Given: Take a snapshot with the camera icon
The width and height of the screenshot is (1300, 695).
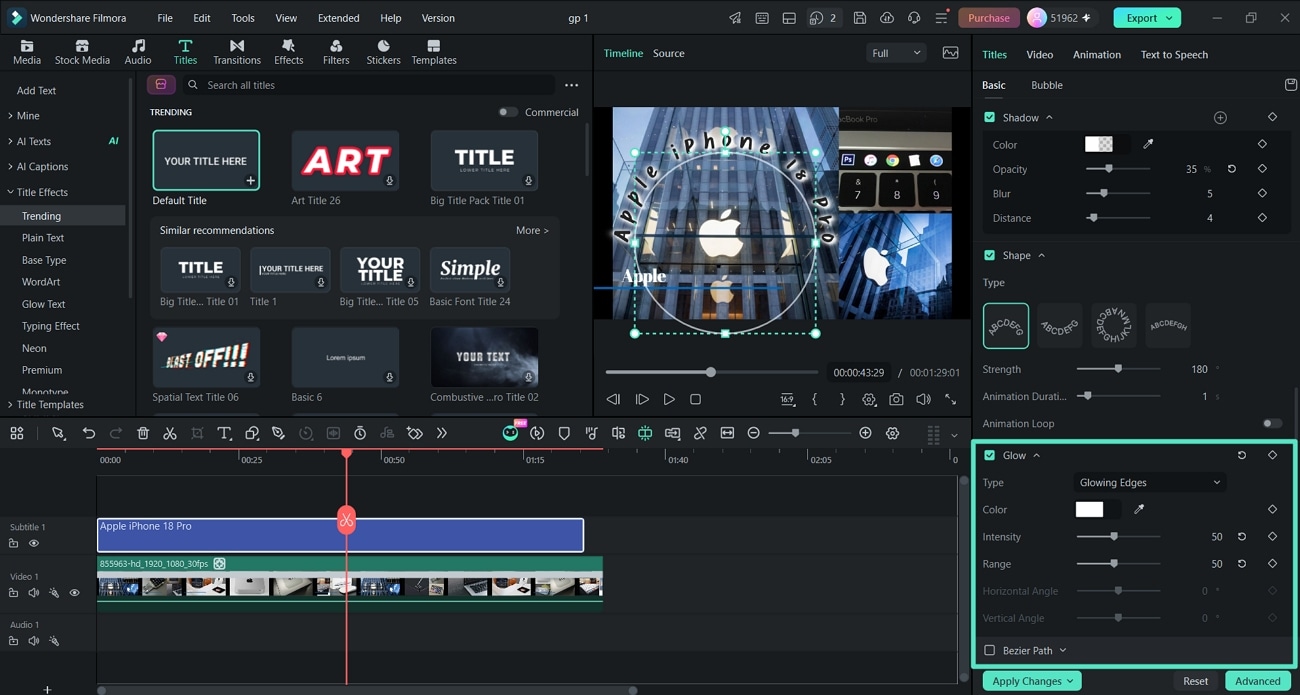Looking at the screenshot, I should tap(896, 399).
